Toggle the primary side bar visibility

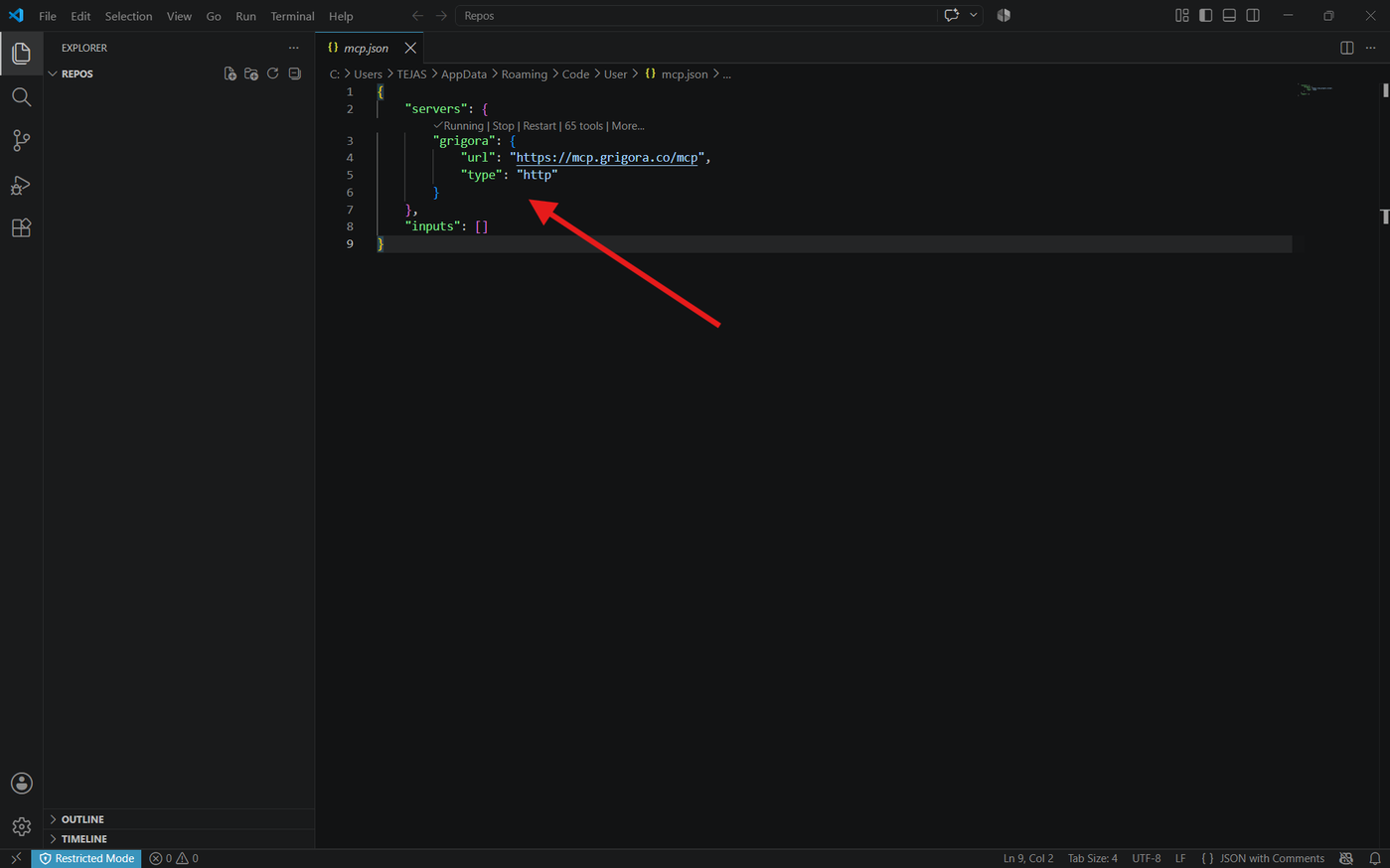pos(1205,16)
